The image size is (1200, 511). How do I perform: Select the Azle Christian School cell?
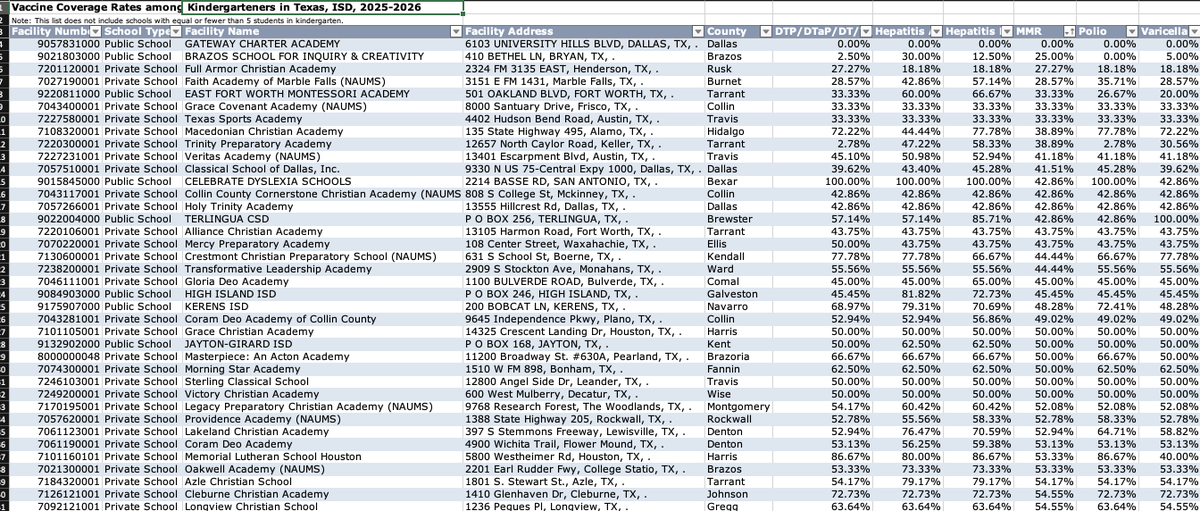click(x=323, y=481)
